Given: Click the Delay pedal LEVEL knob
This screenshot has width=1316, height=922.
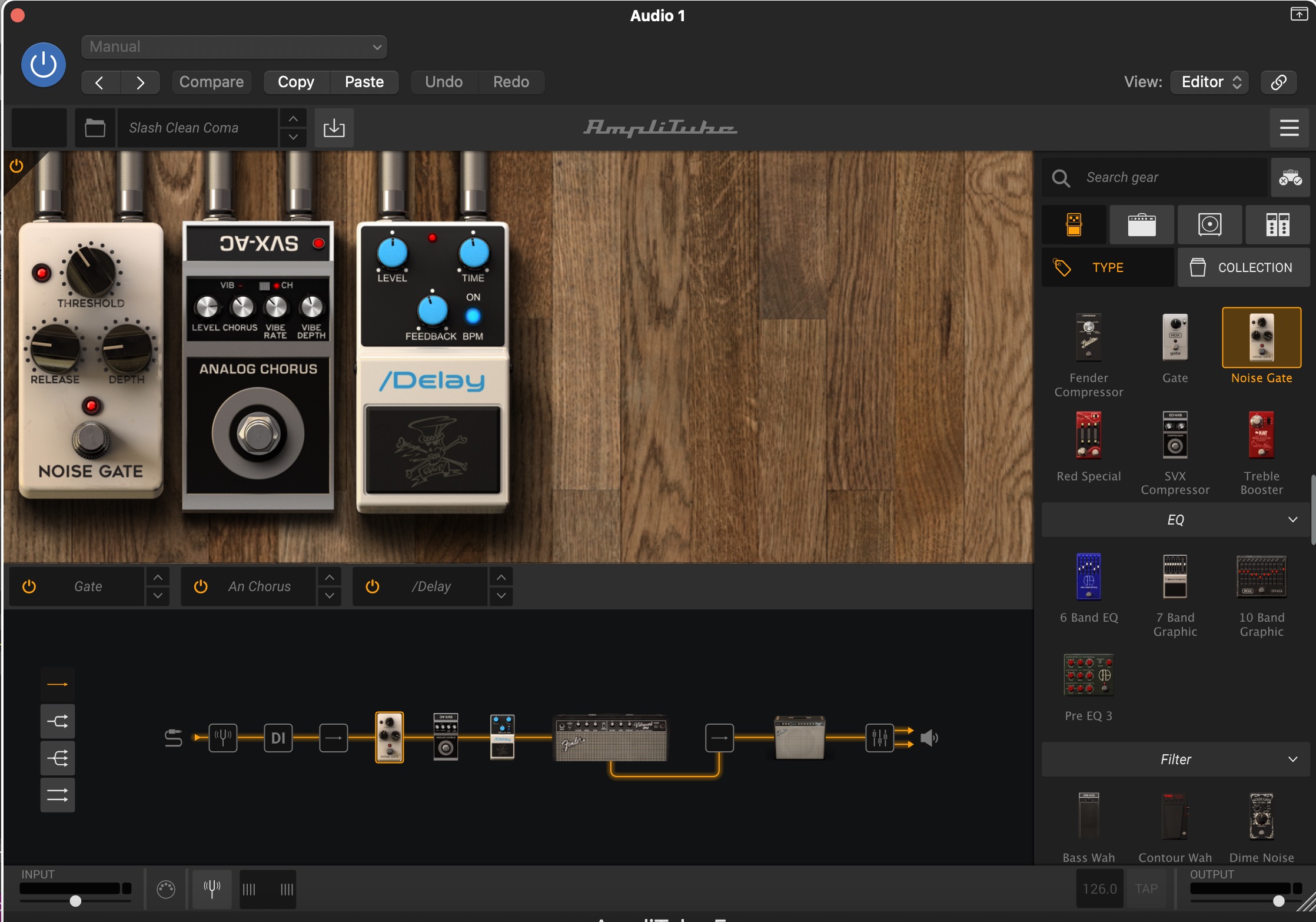Looking at the screenshot, I should [392, 254].
